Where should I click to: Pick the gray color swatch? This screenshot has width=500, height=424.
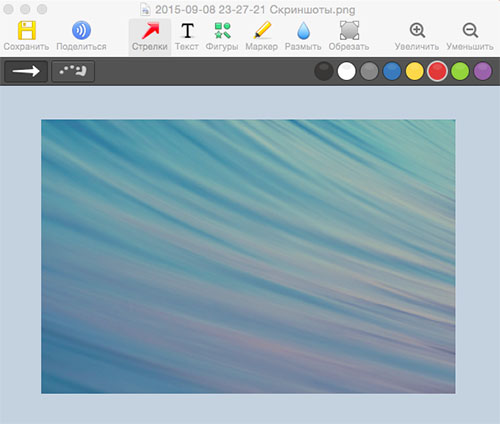pyautogui.click(x=369, y=71)
